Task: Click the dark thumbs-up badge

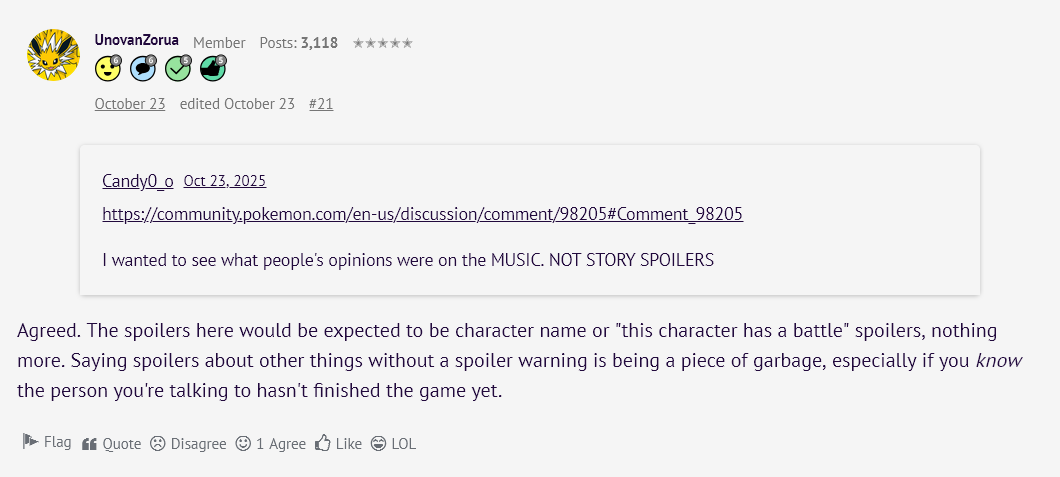Action: coord(213,68)
